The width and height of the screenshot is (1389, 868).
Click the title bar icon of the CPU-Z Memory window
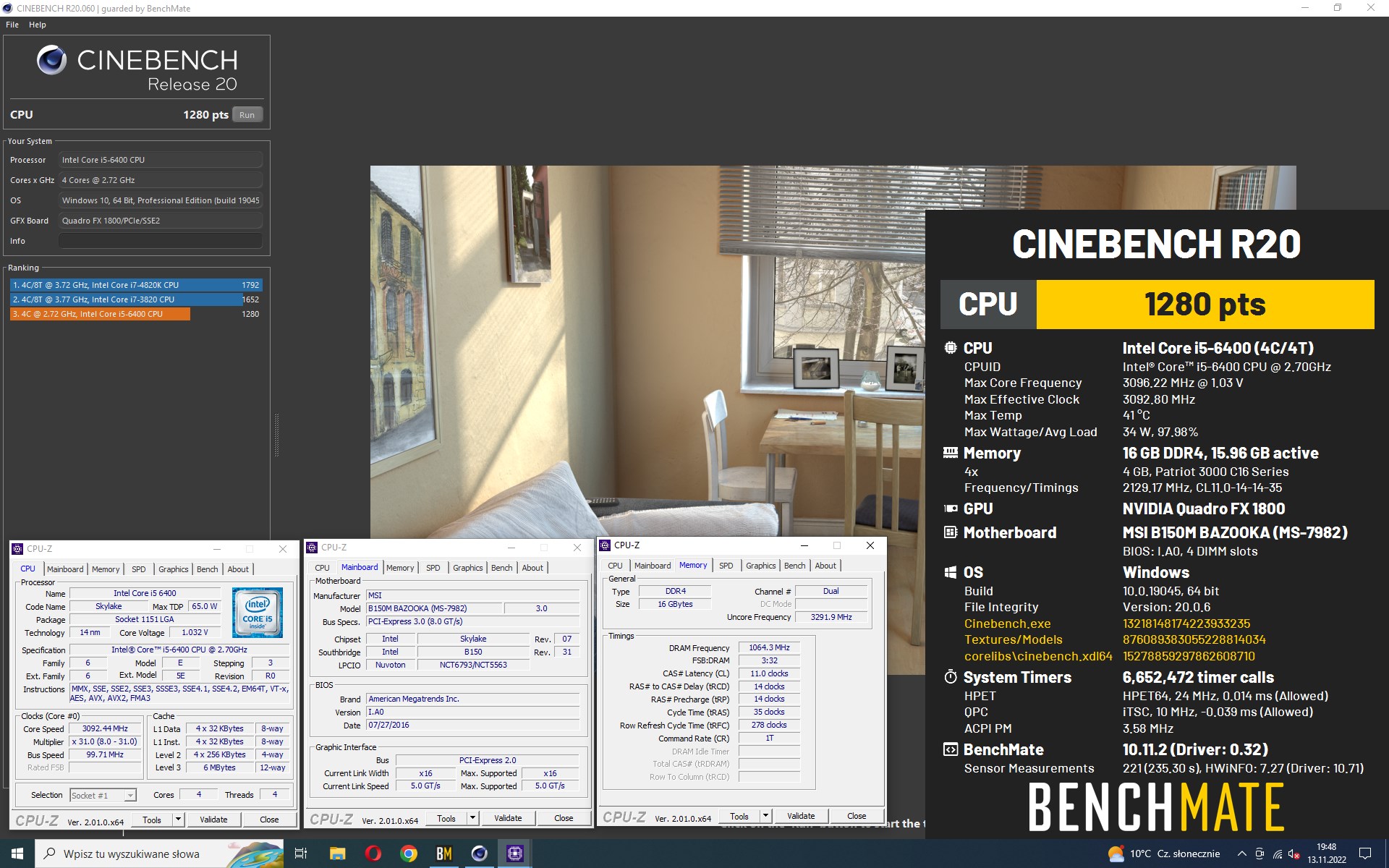click(x=606, y=545)
